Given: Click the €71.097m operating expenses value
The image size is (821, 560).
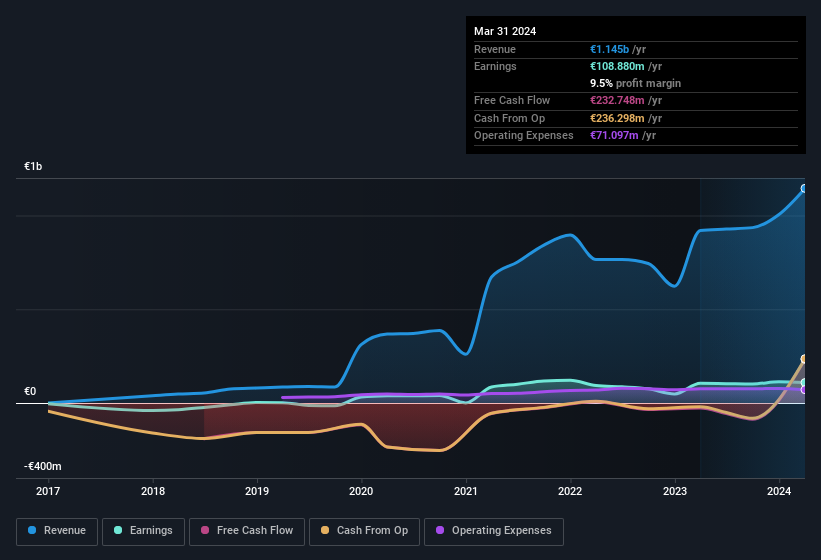Looking at the screenshot, I should (614, 136).
